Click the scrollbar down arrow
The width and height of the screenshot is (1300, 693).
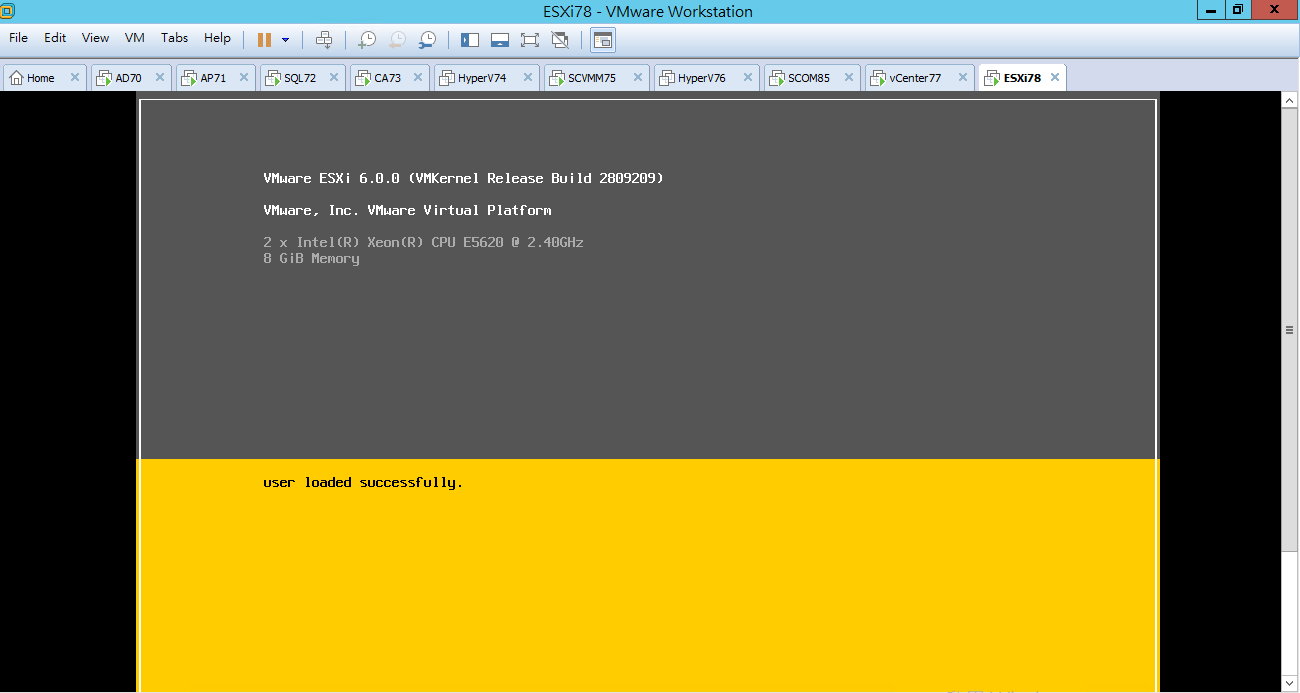click(x=1290, y=685)
